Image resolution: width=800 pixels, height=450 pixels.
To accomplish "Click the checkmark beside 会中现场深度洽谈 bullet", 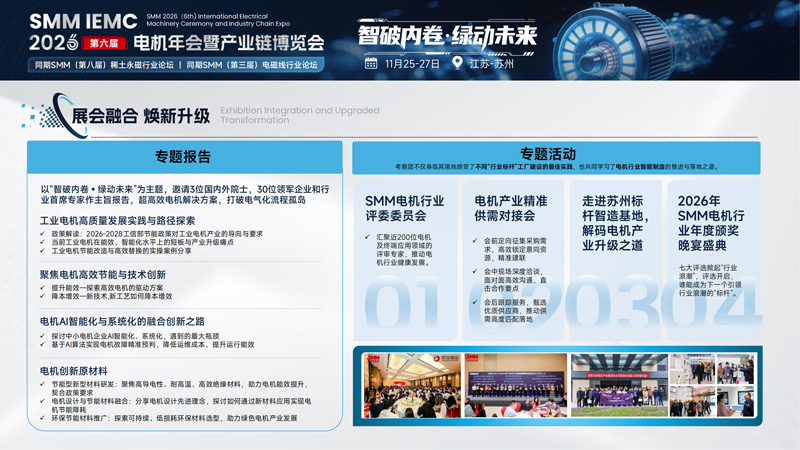I will 476,271.
